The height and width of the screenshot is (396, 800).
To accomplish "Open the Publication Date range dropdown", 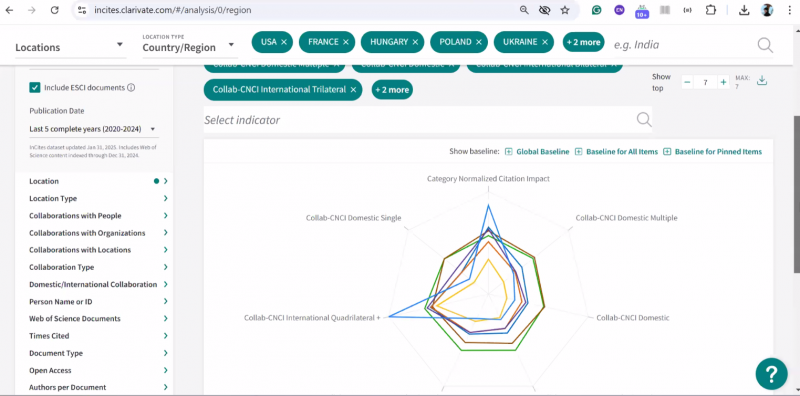I will [x=93, y=129].
